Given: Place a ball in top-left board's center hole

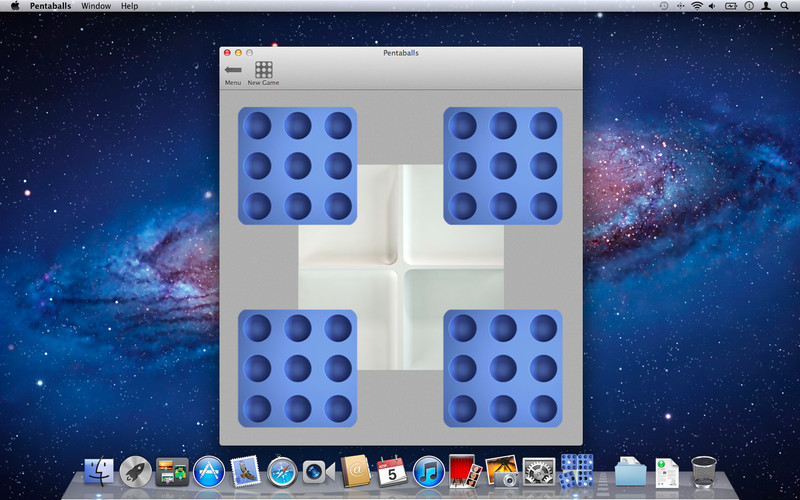Looking at the screenshot, I should [x=297, y=166].
